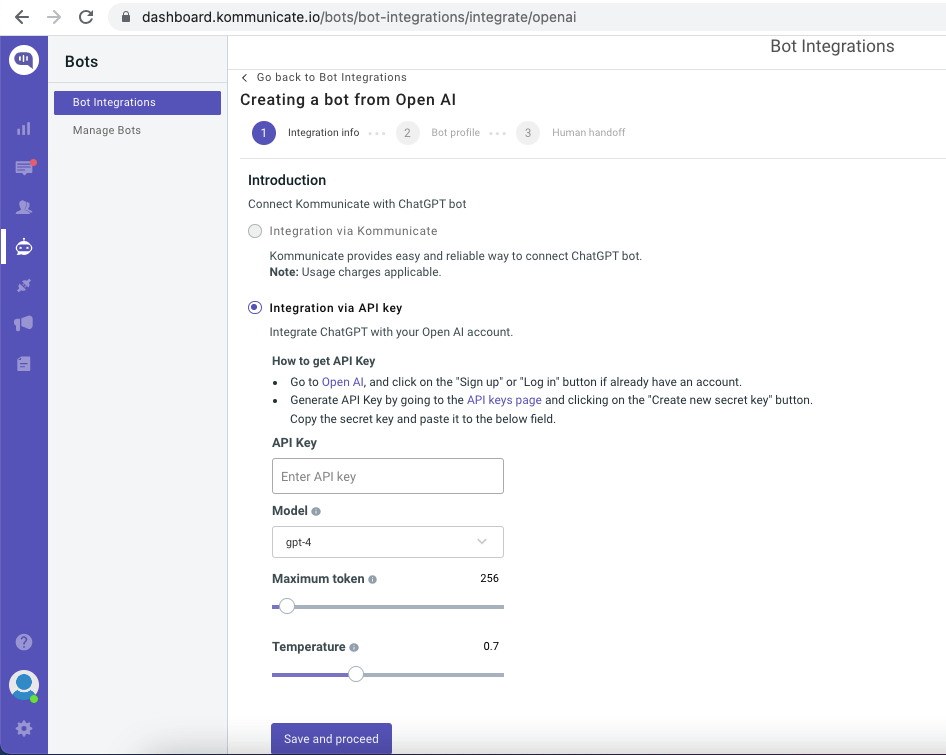This screenshot has height=755, width=946.
Task: Click the Temperature slider handle
Action: pyautogui.click(x=355, y=674)
